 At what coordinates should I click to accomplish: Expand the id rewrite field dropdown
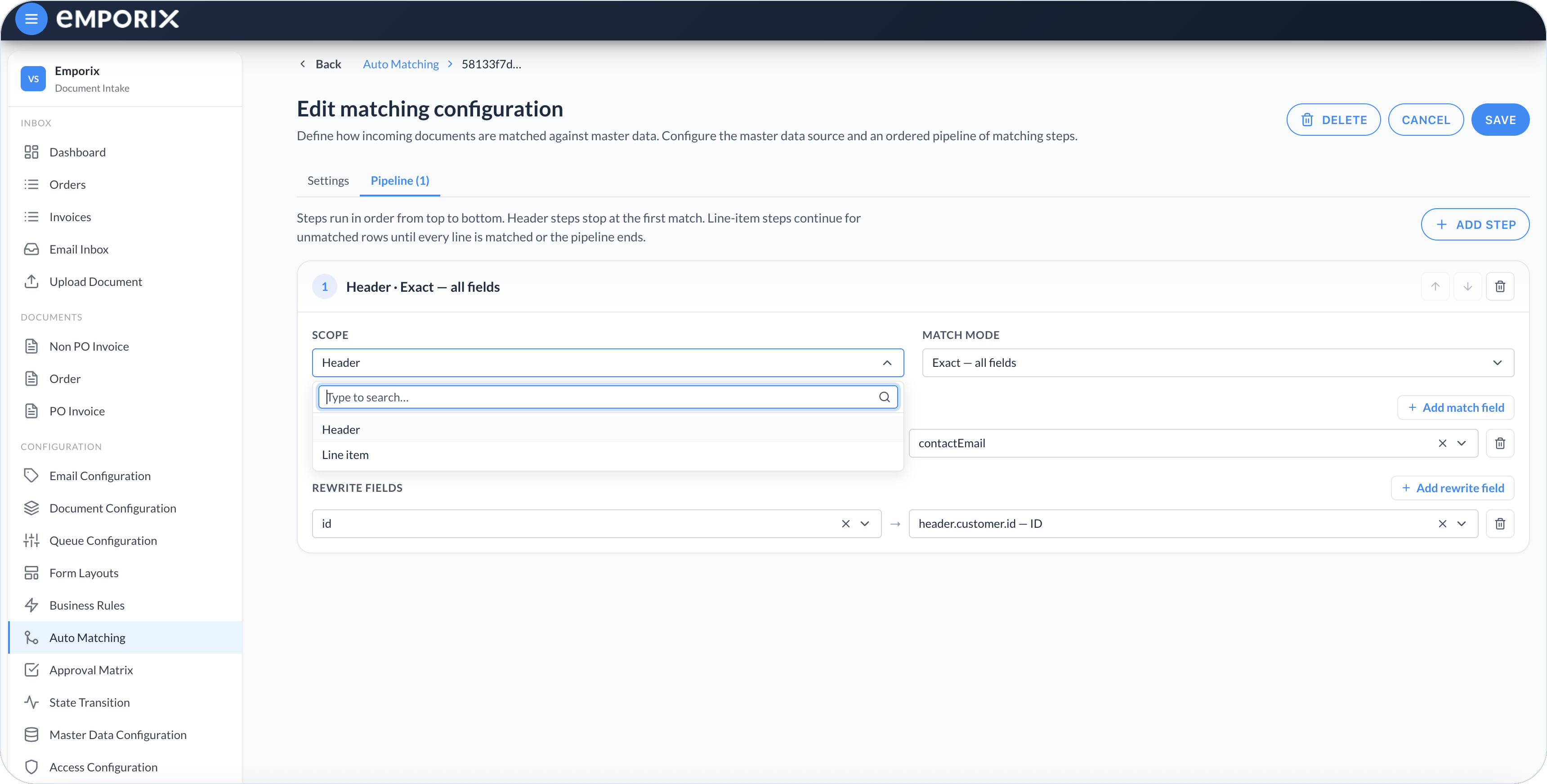tap(865, 523)
